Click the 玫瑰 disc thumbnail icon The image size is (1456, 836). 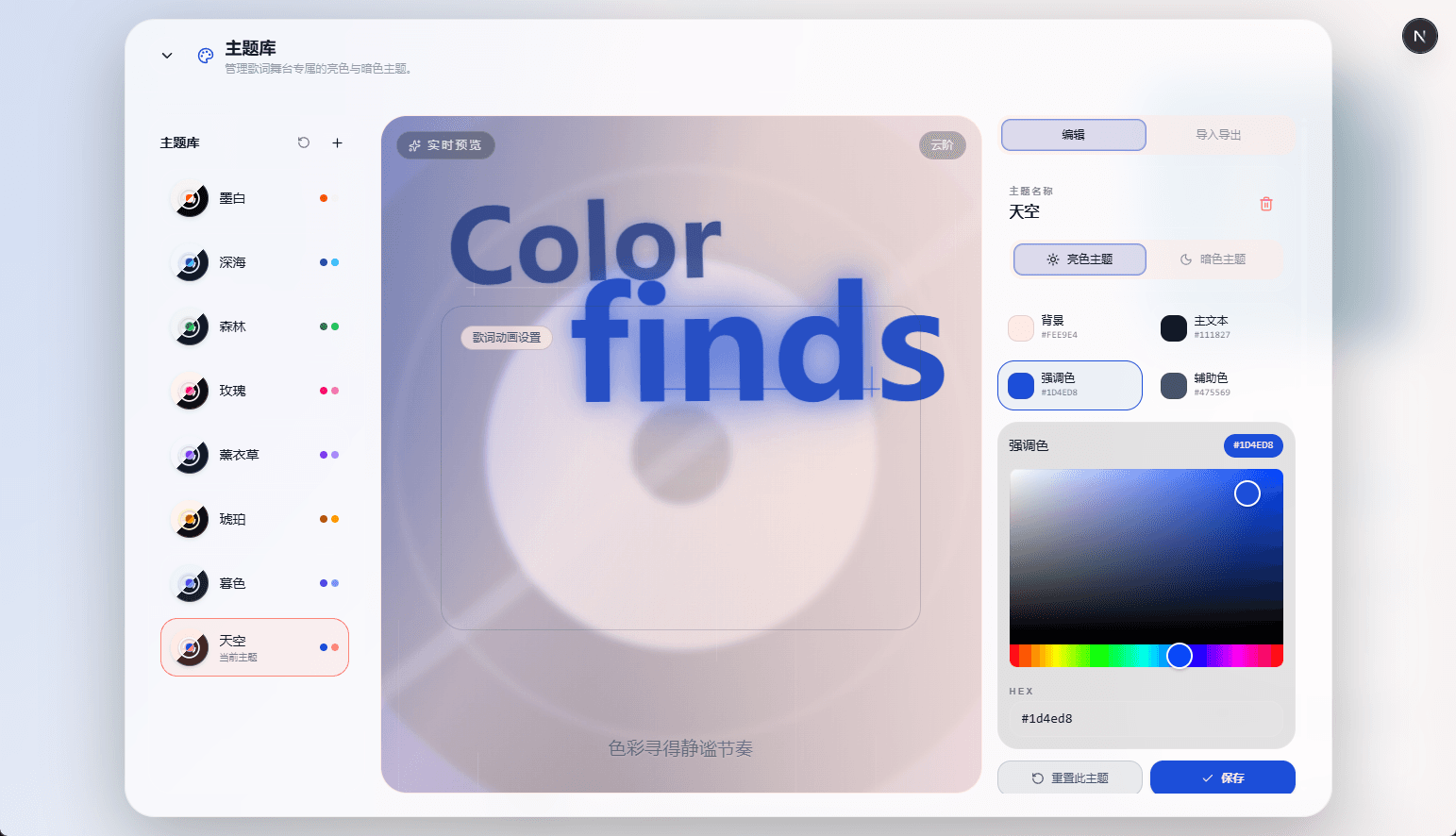[190, 391]
